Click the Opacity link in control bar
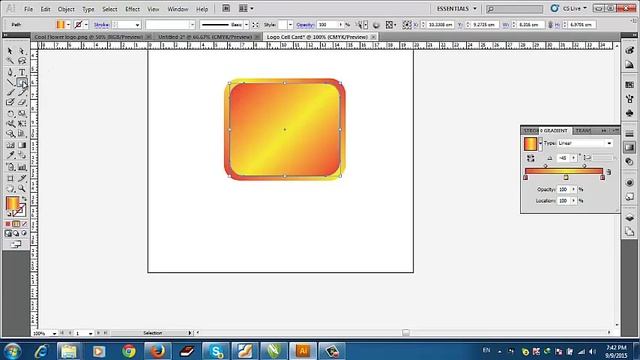Screen dimensions: 640x360 coord(305,25)
